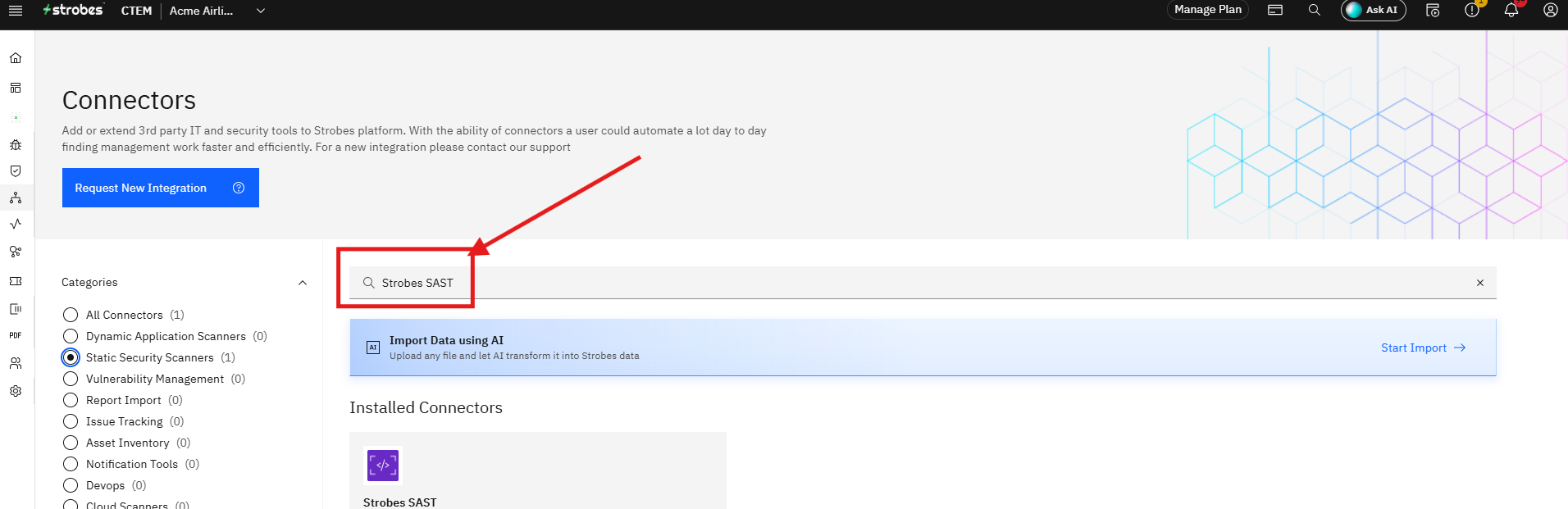
Task: Collapse the Categories section
Action: point(303,283)
